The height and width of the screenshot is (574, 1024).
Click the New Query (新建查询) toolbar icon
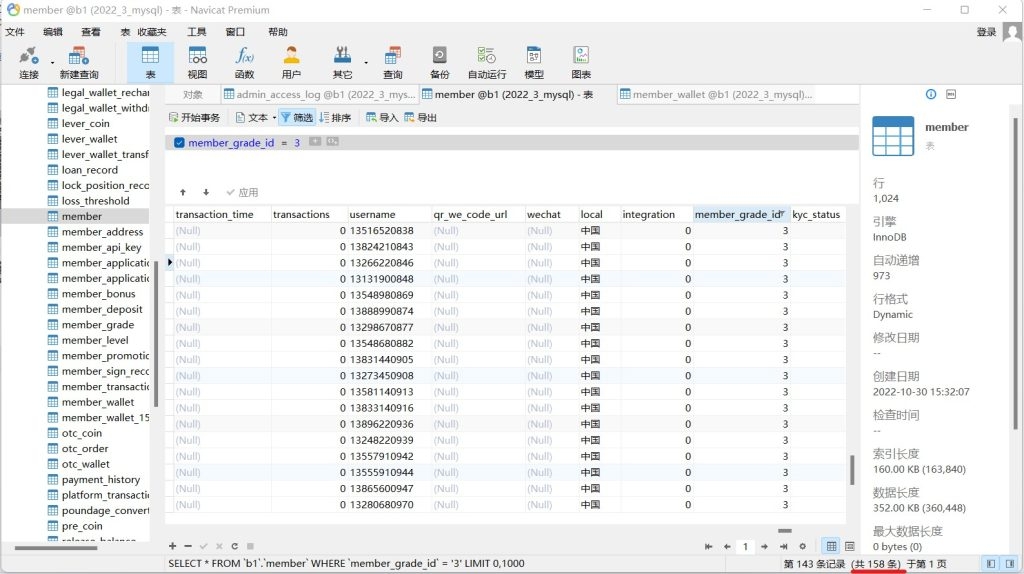tap(78, 62)
